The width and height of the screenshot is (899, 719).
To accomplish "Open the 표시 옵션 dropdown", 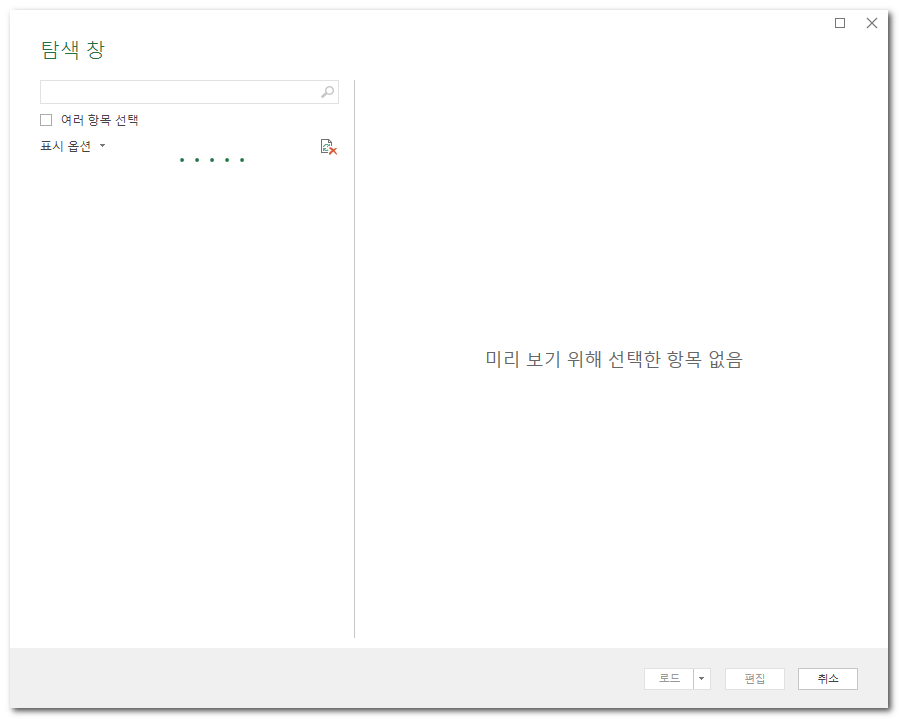I will (73, 146).
